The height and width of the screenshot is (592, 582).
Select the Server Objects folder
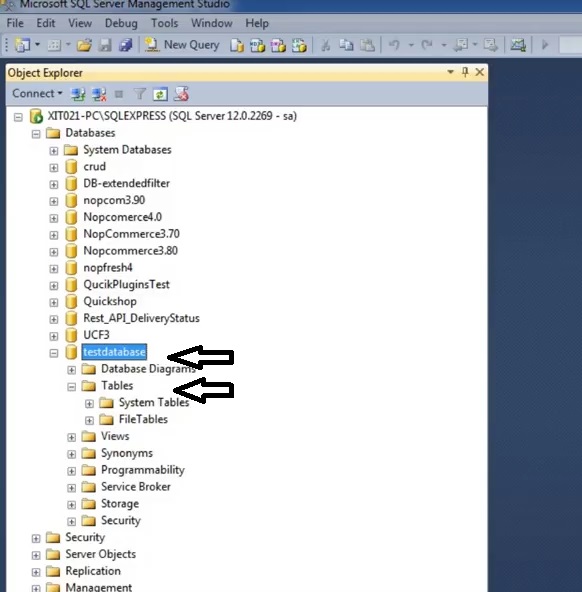(100, 554)
